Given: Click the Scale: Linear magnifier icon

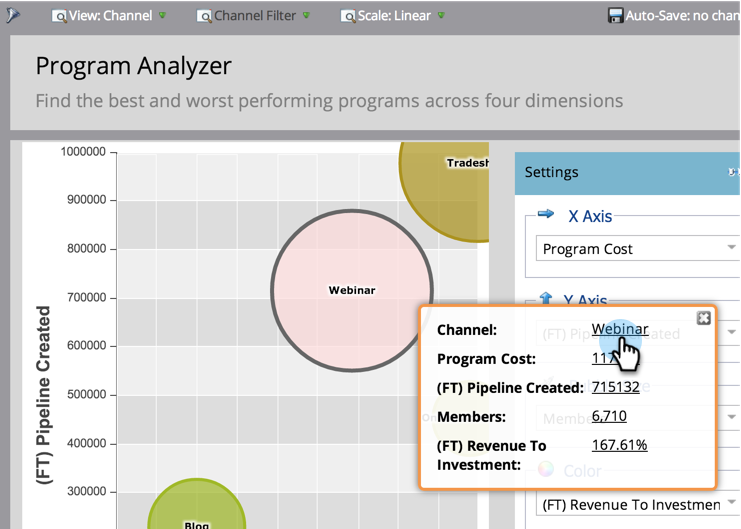Looking at the screenshot, I should coord(348,17).
